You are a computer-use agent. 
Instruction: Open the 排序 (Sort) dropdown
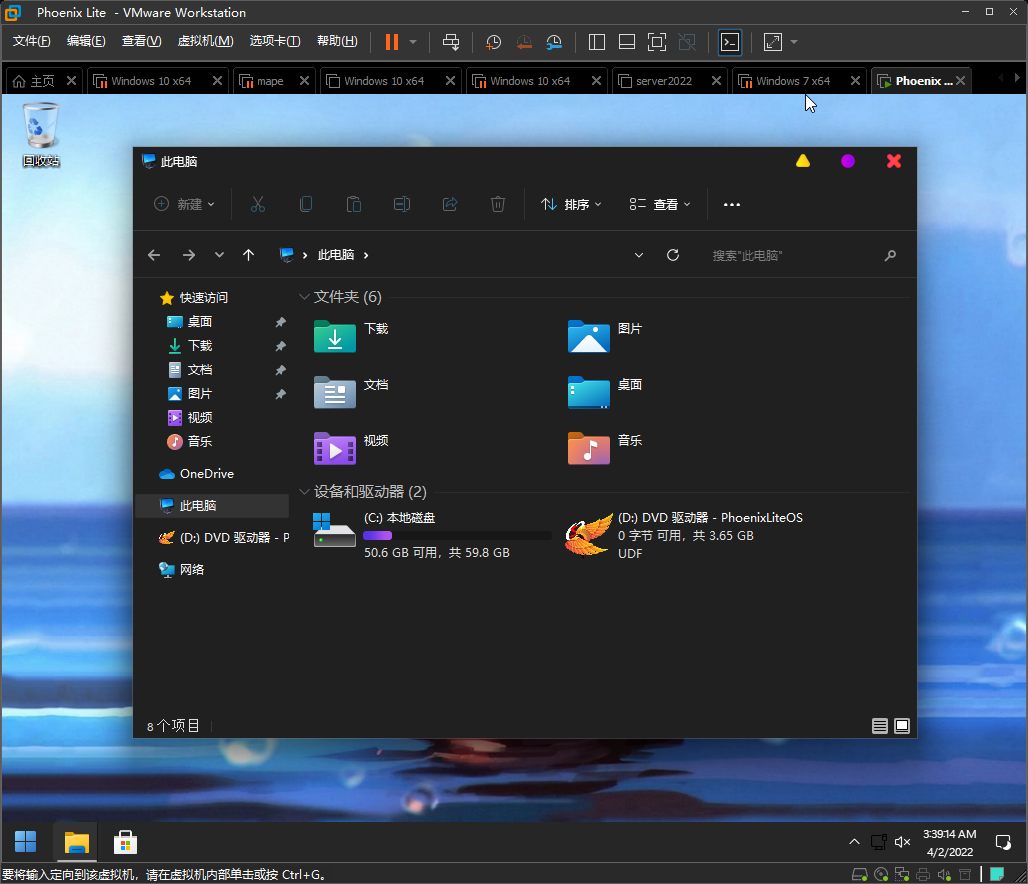coord(571,204)
